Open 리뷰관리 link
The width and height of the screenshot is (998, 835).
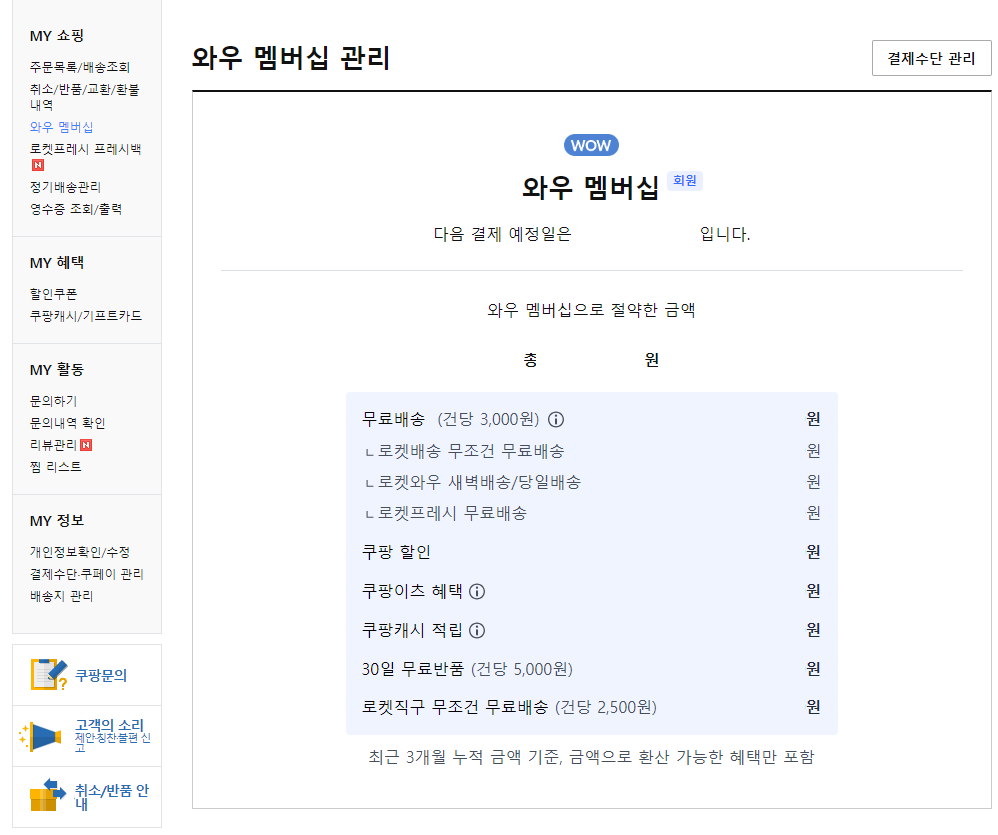[53, 445]
